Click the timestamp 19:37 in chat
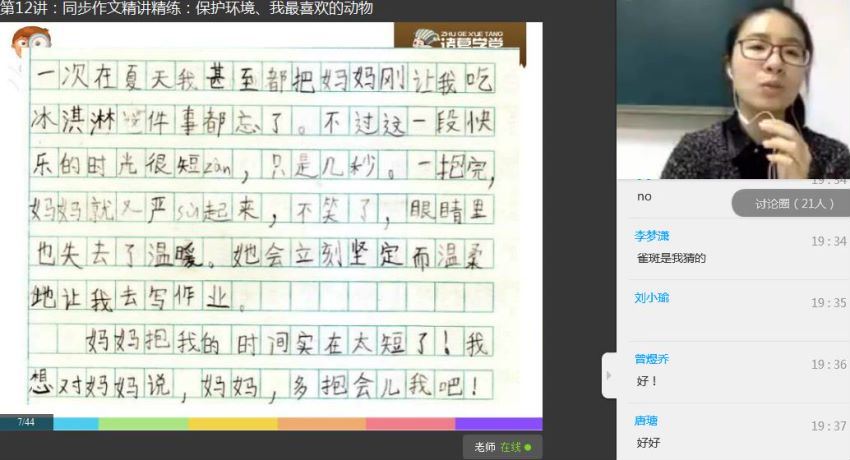Image resolution: width=850 pixels, height=460 pixels. point(828,426)
